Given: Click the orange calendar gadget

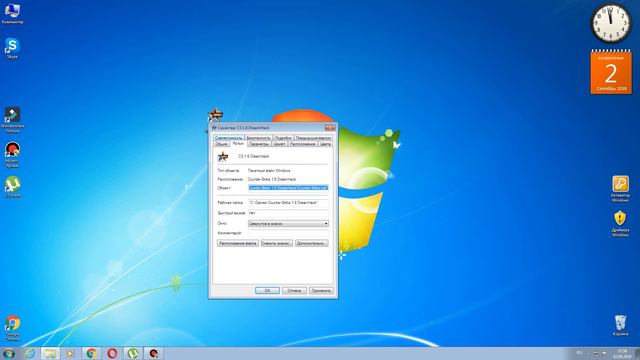Looking at the screenshot, I should 611,72.
